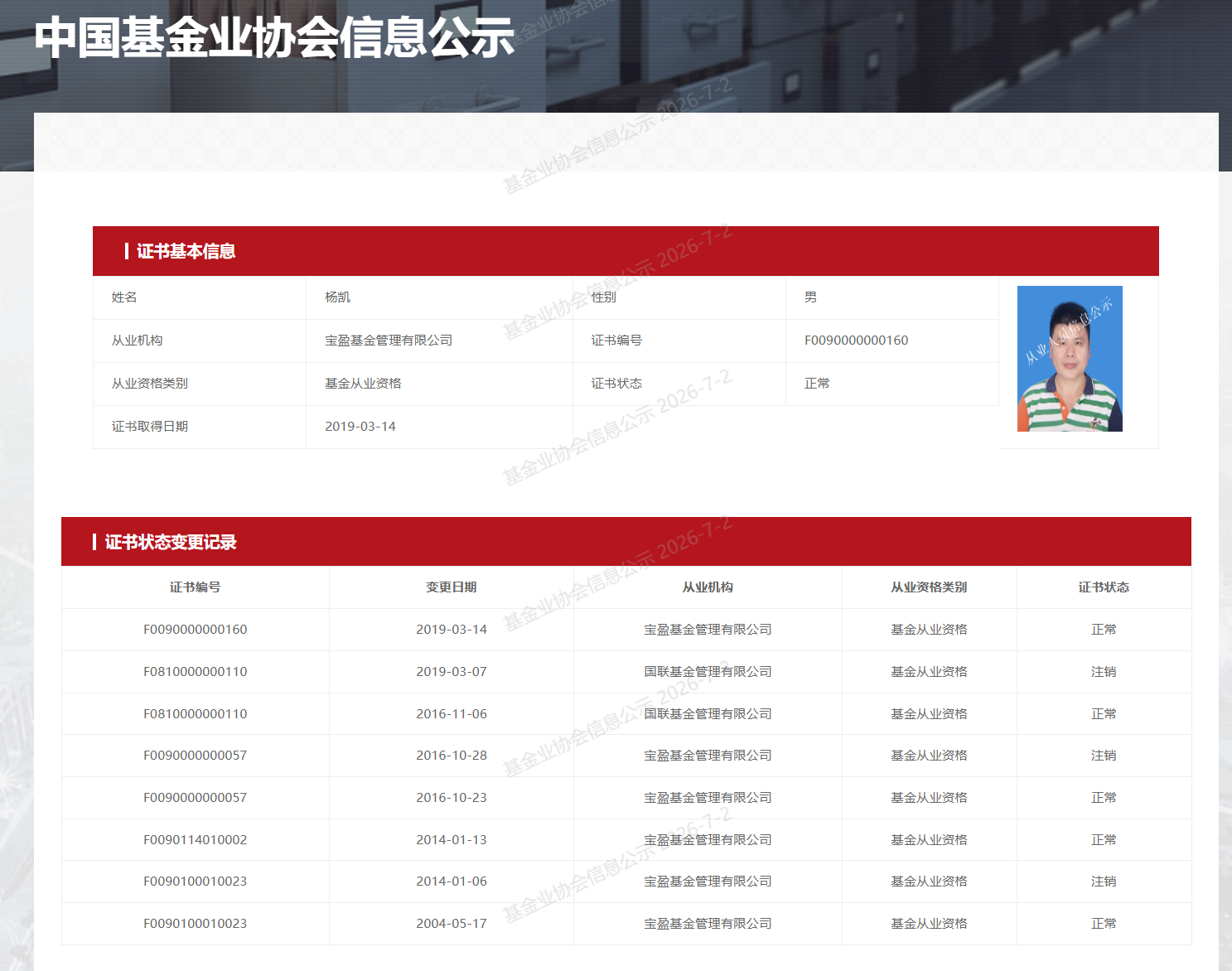This screenshot has width=1232, height=971.
Task: Click the 变更日期 column header
Action: [x=452, y=587]
